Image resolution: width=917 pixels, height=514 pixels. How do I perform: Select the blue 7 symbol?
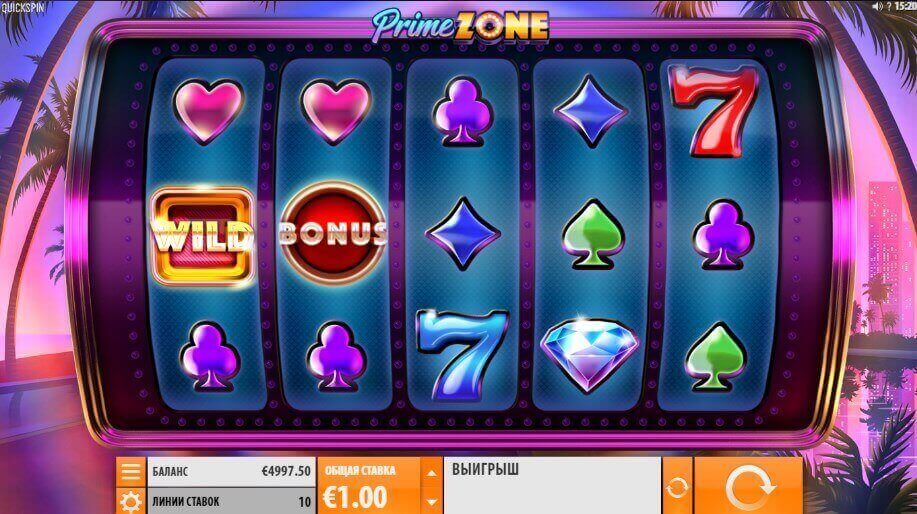pos(461,353)
